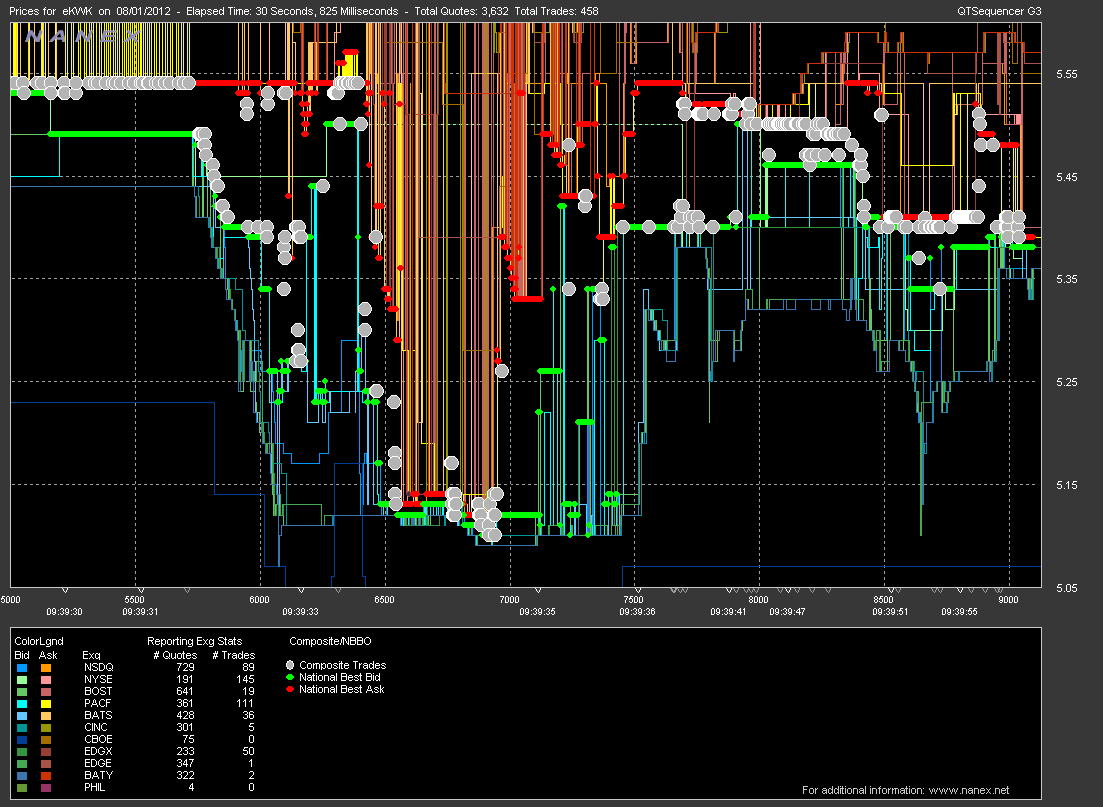Select the NSDQ bid color swatch
Image resolution: width=1103 pixels, height=807 pixels.
(x=22, y=667)
